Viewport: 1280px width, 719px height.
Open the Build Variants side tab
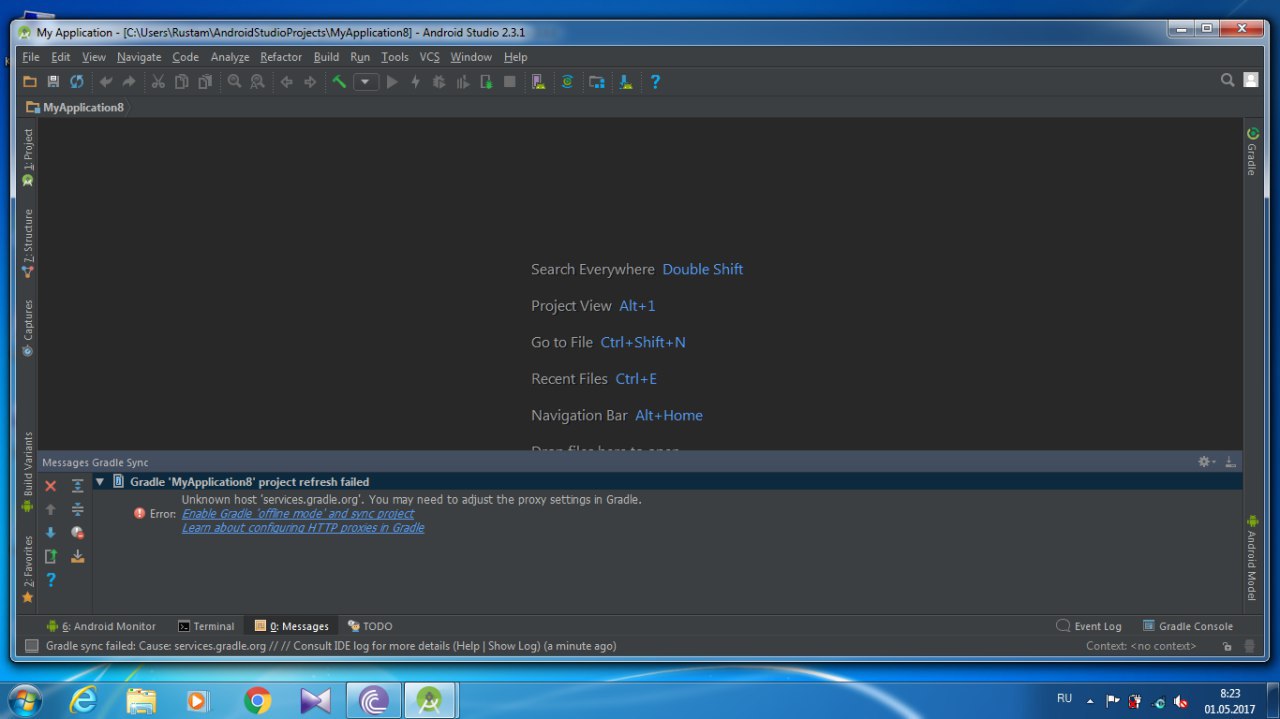(28, 472)
